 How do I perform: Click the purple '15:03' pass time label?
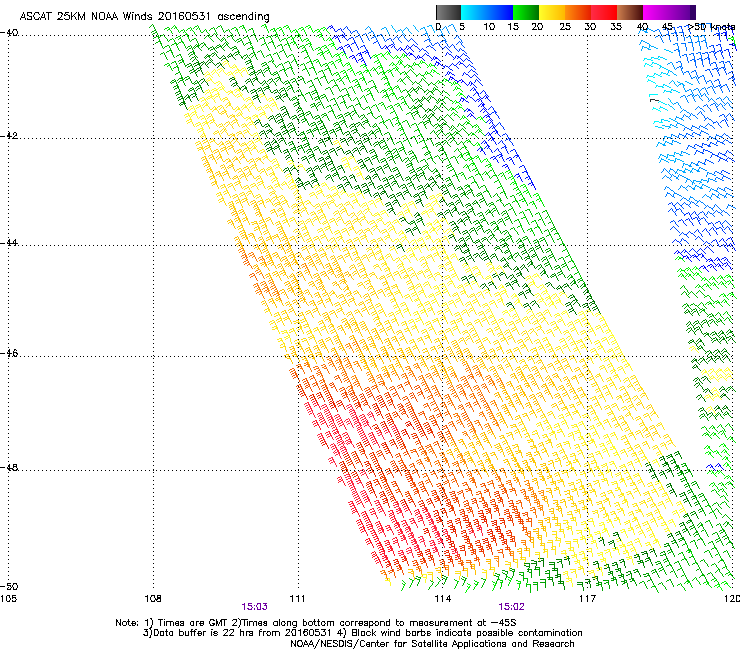(x=254, y=607)
